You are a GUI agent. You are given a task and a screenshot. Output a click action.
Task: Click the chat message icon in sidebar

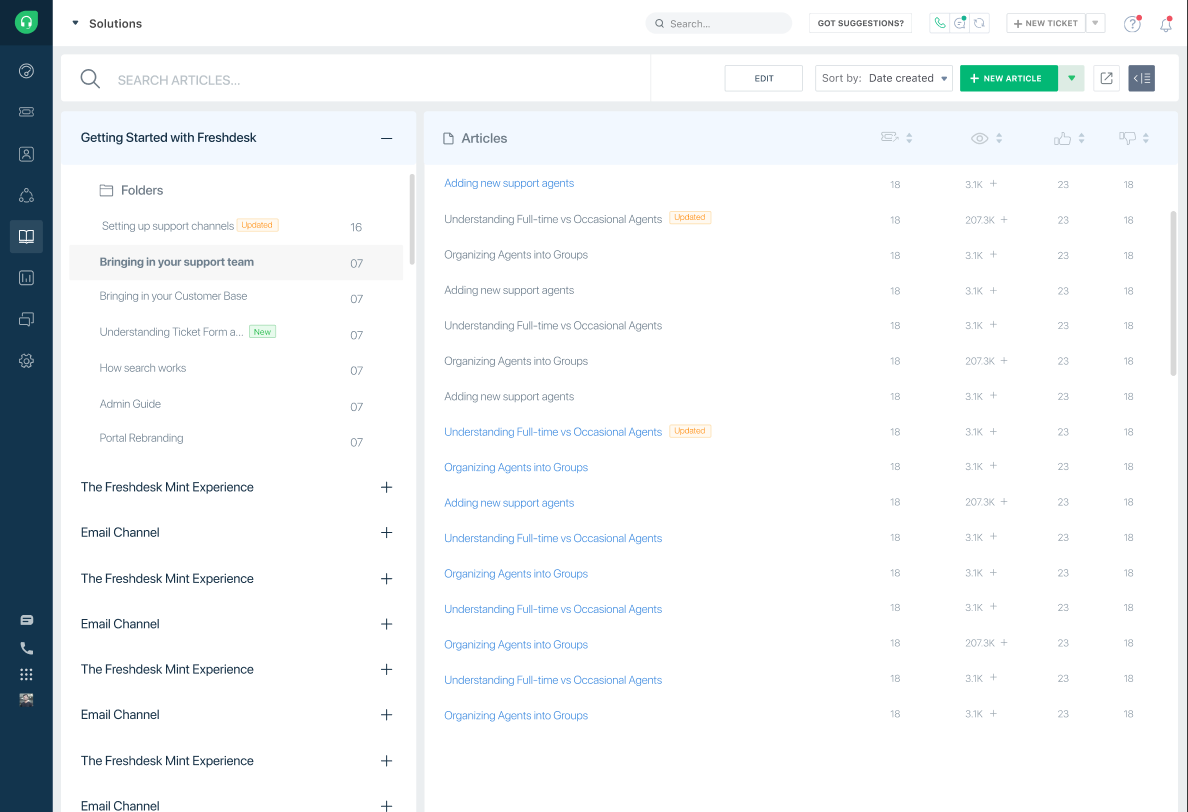pyautogui.click(x=27, y=620)
